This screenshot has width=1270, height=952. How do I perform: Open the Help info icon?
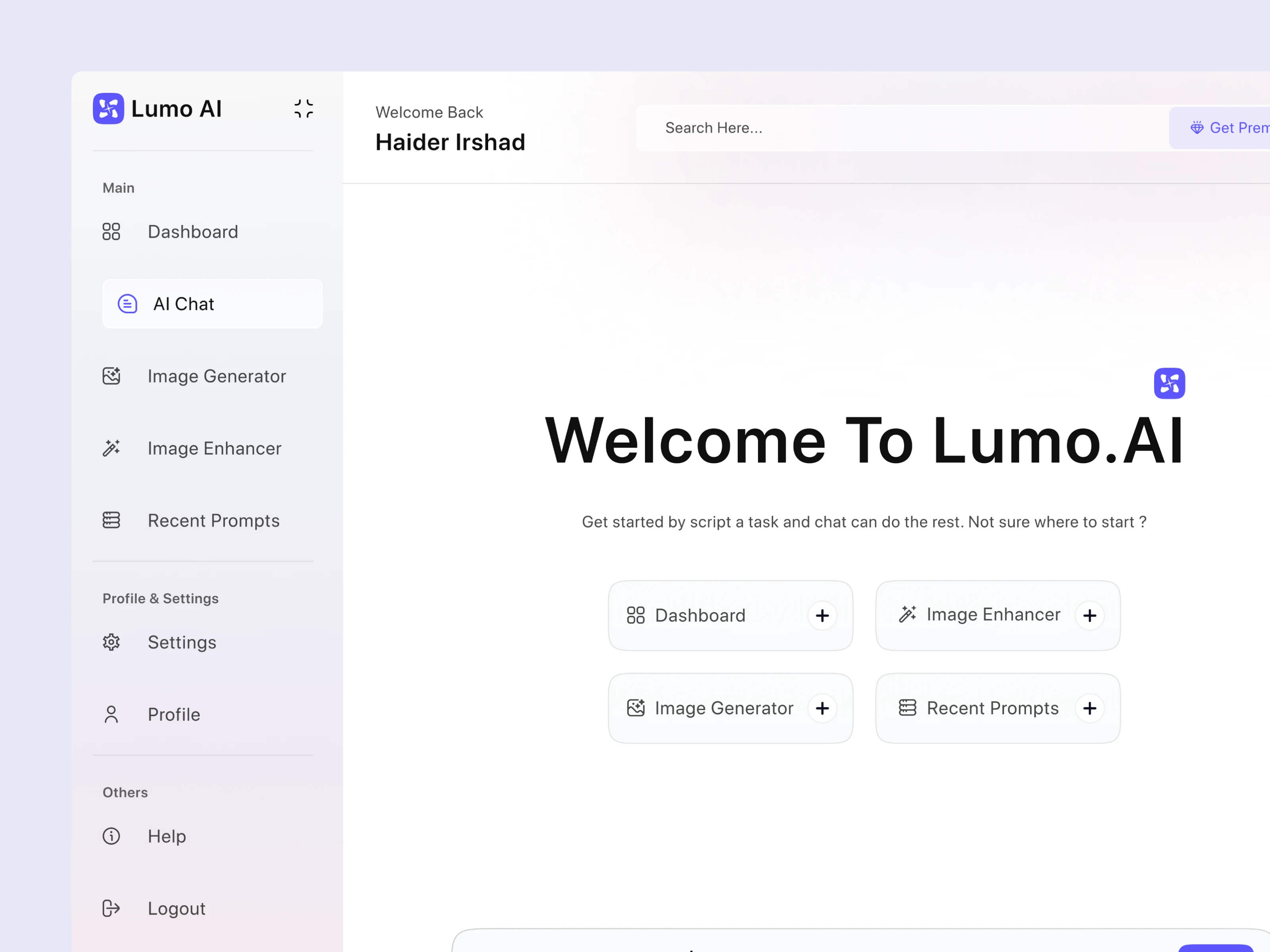pyautogui.click(x=112, y=836)
